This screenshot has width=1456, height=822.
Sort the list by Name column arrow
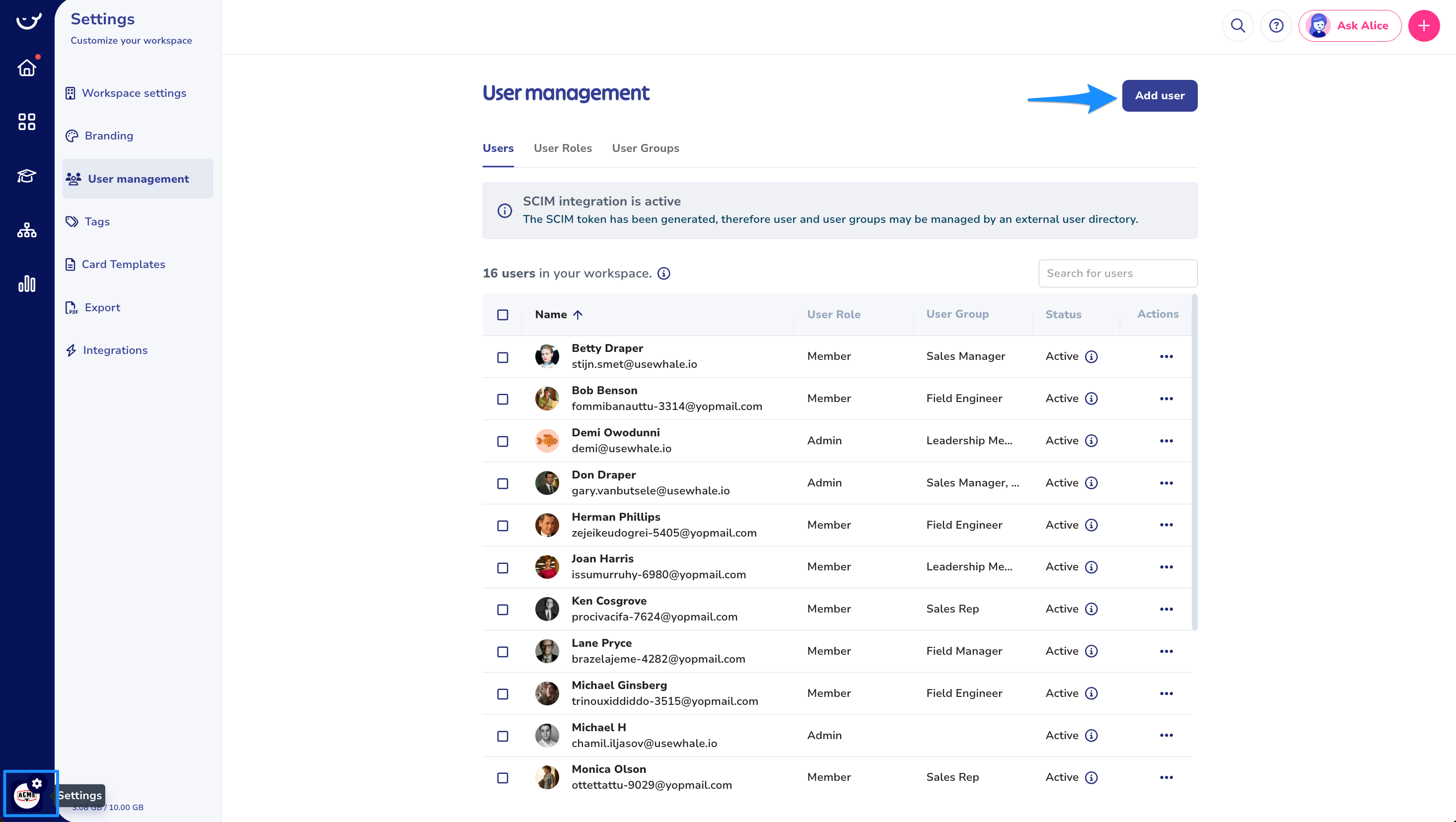[578, 315]
